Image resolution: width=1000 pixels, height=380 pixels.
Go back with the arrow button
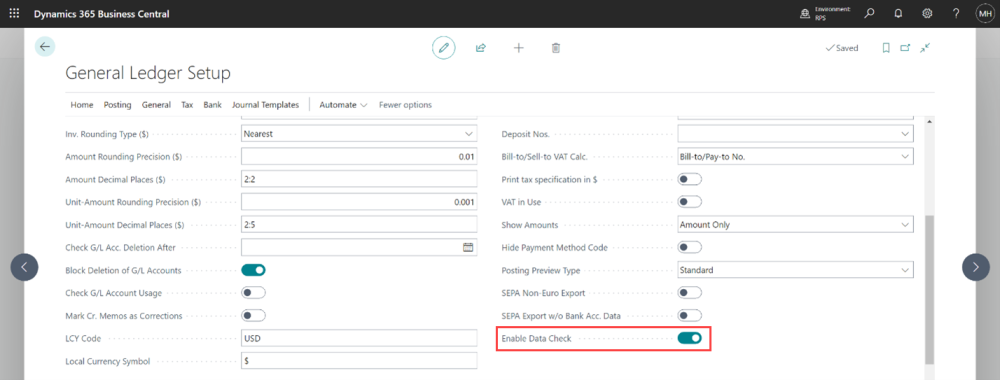click(x=45, y=47)
